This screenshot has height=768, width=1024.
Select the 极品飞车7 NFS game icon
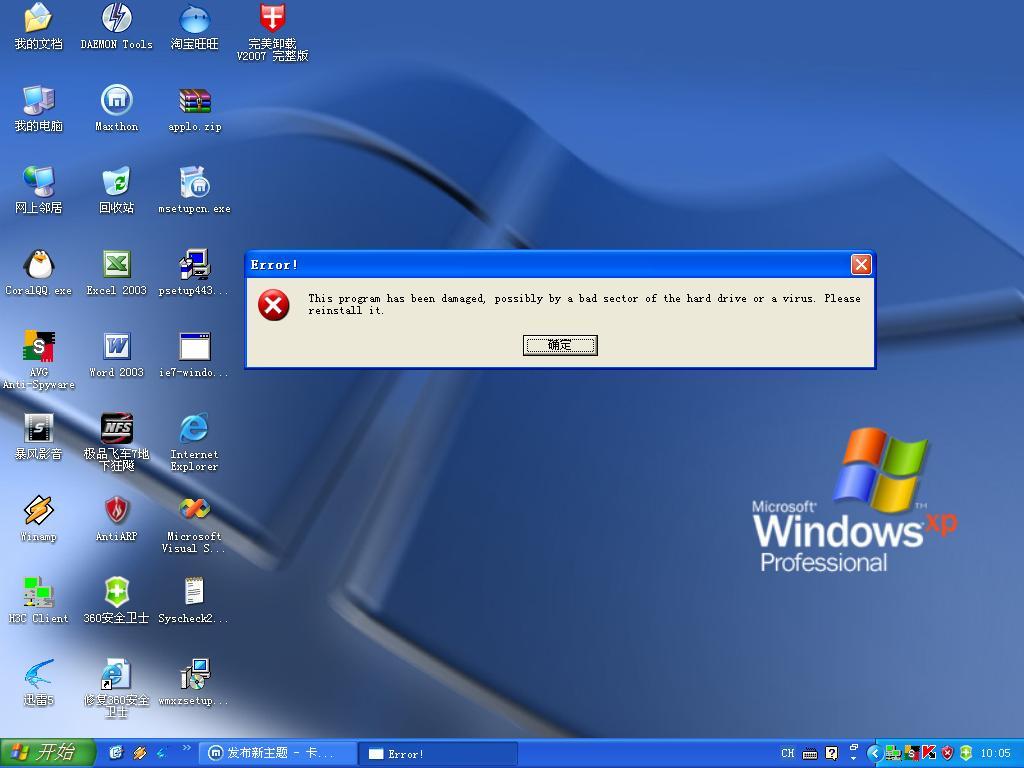[116, 442]
